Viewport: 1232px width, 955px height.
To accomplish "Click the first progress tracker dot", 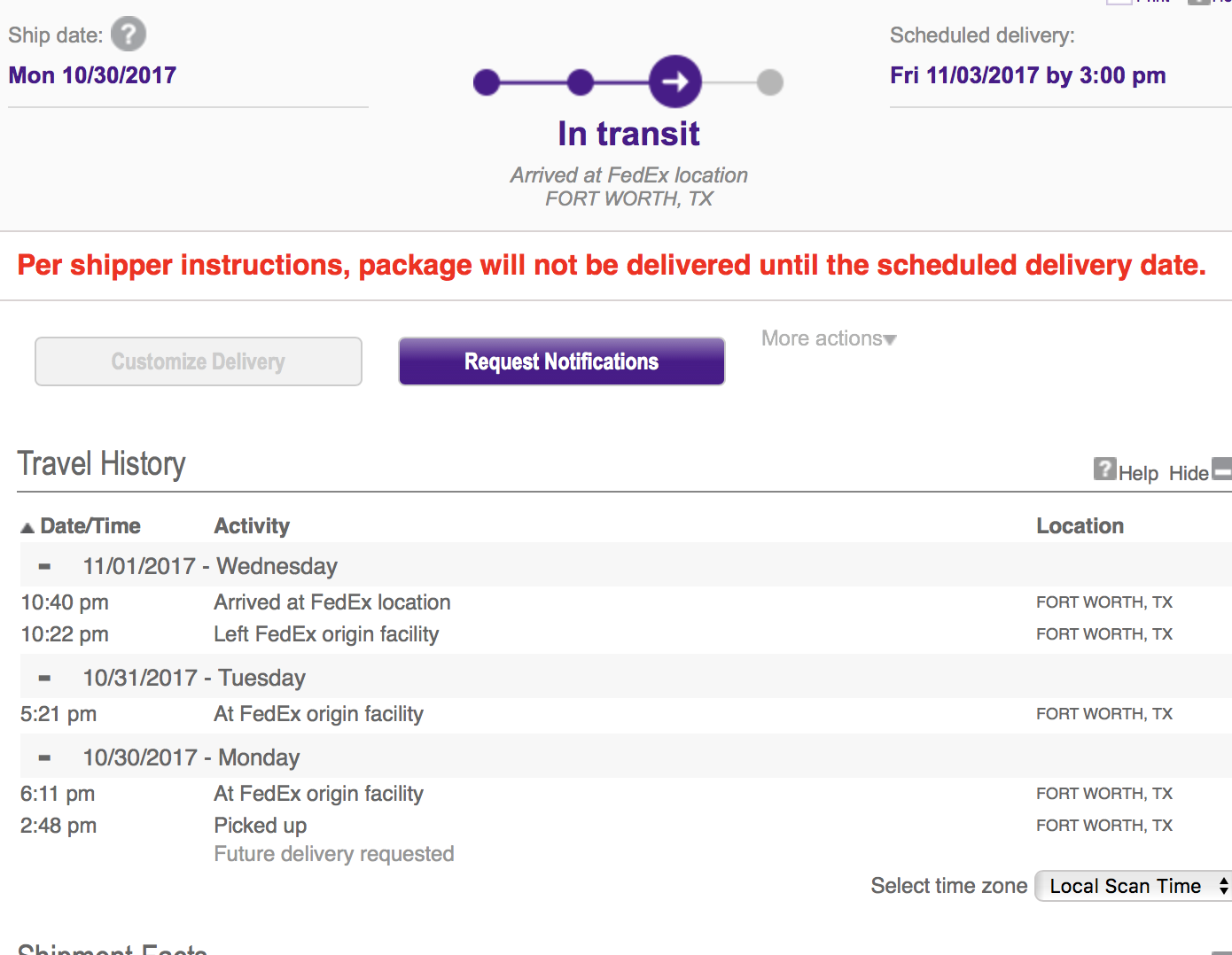I will coord(487,82).
